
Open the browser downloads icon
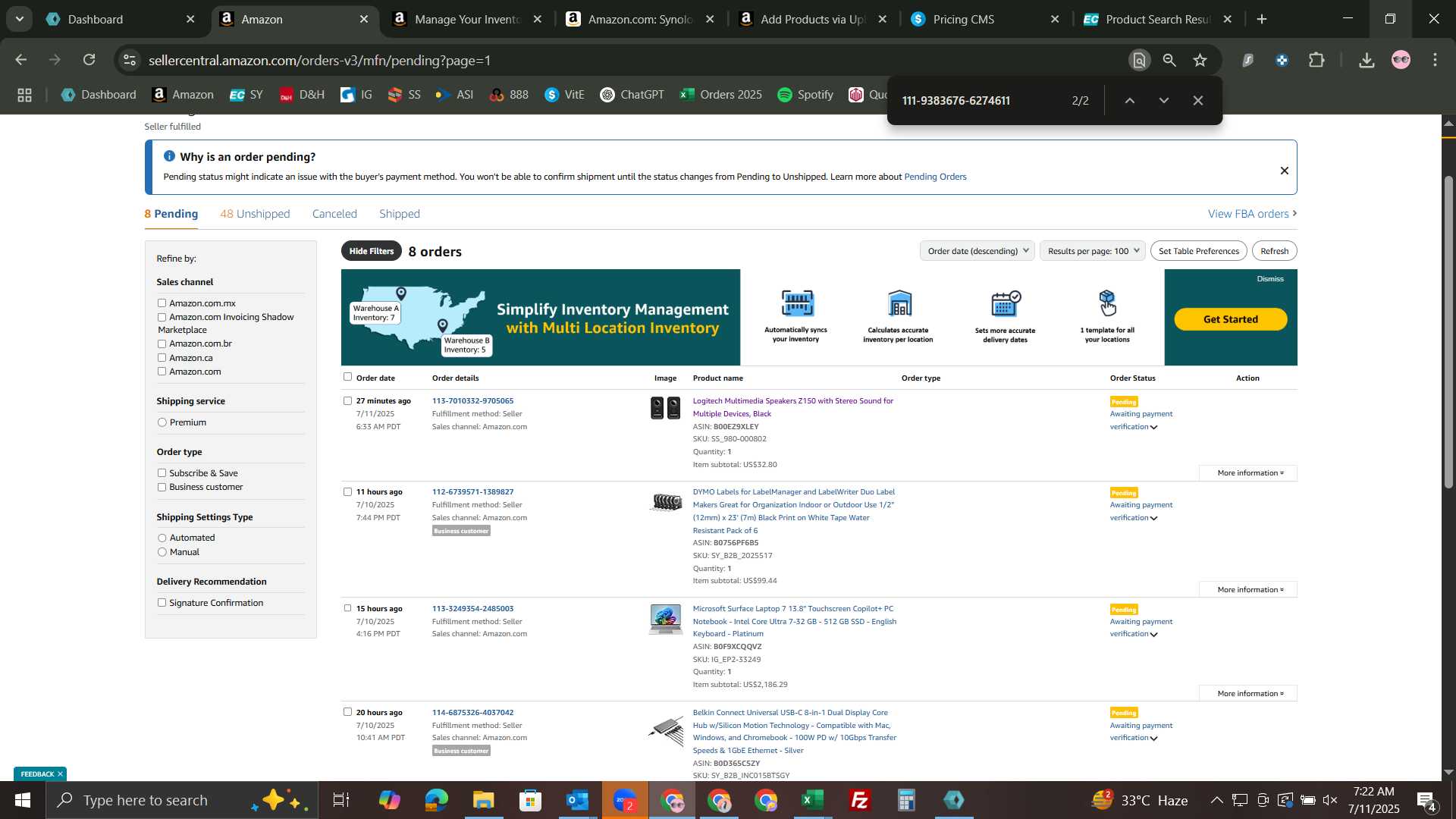click(1367, 60)
